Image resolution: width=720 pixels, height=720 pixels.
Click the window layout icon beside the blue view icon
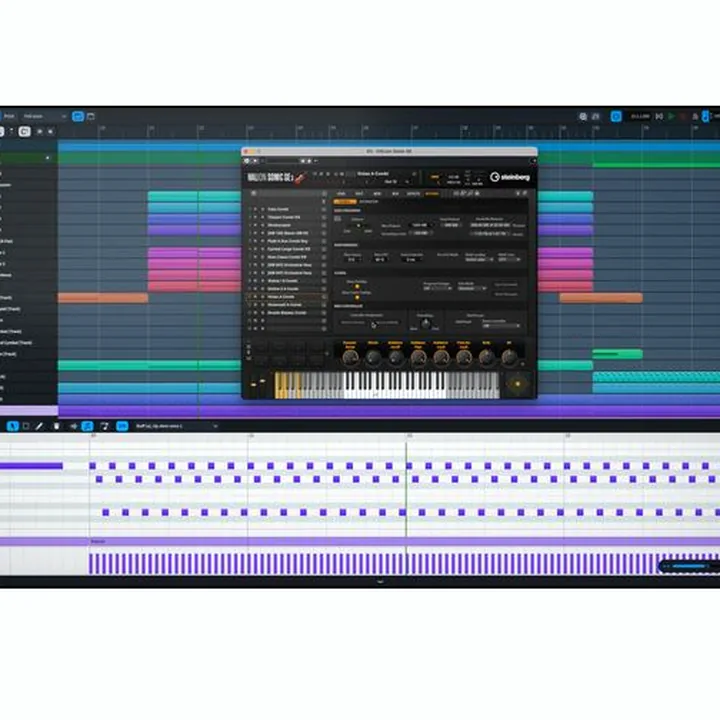tap(91, 117)
